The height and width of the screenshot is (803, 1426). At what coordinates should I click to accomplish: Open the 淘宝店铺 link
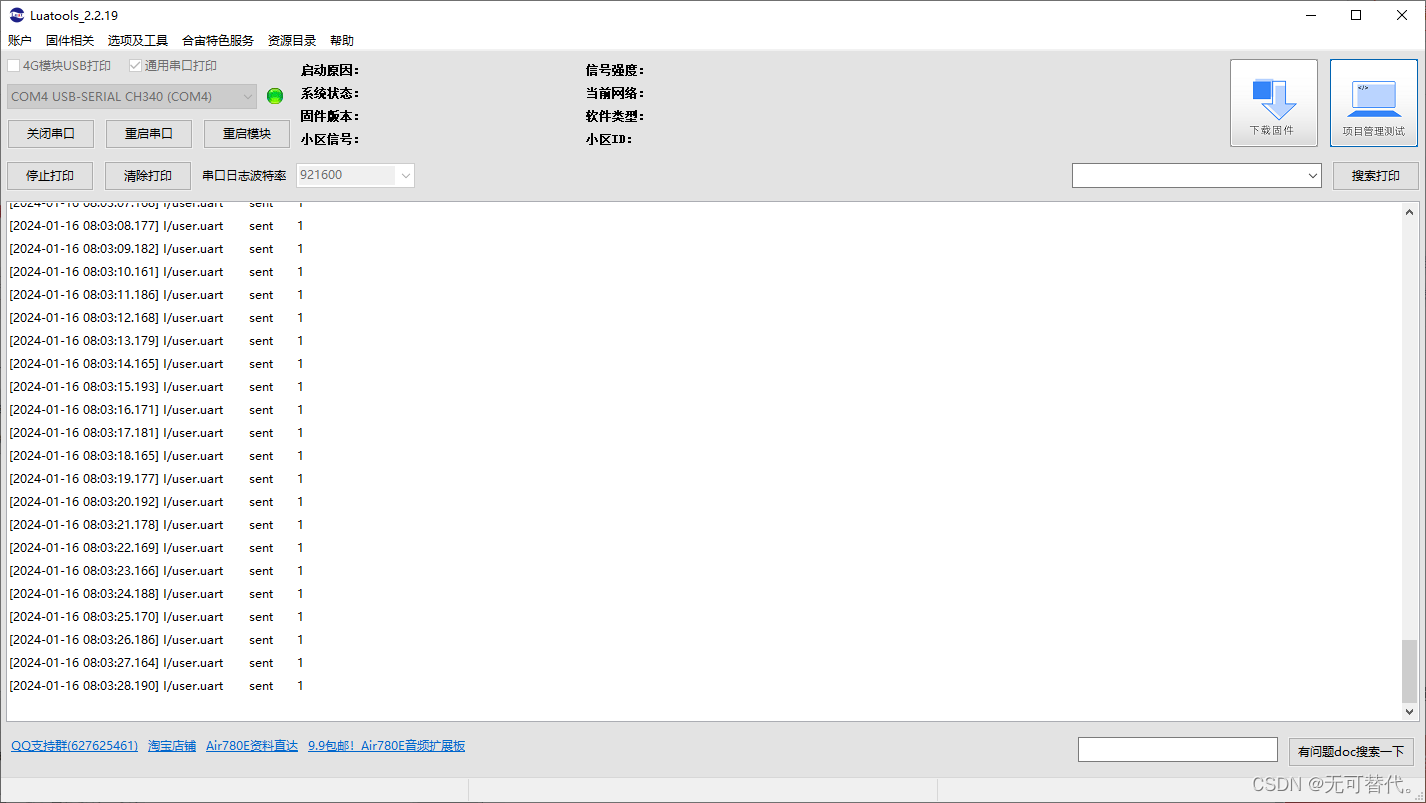click(172, 746)
